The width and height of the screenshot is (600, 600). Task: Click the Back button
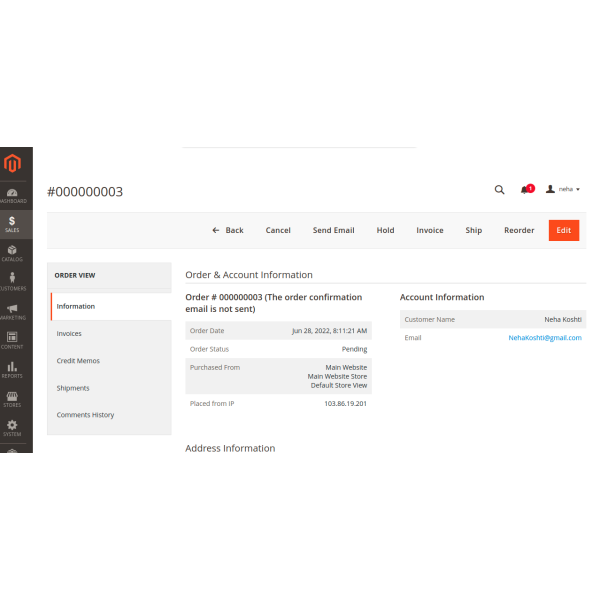[228, 230]
